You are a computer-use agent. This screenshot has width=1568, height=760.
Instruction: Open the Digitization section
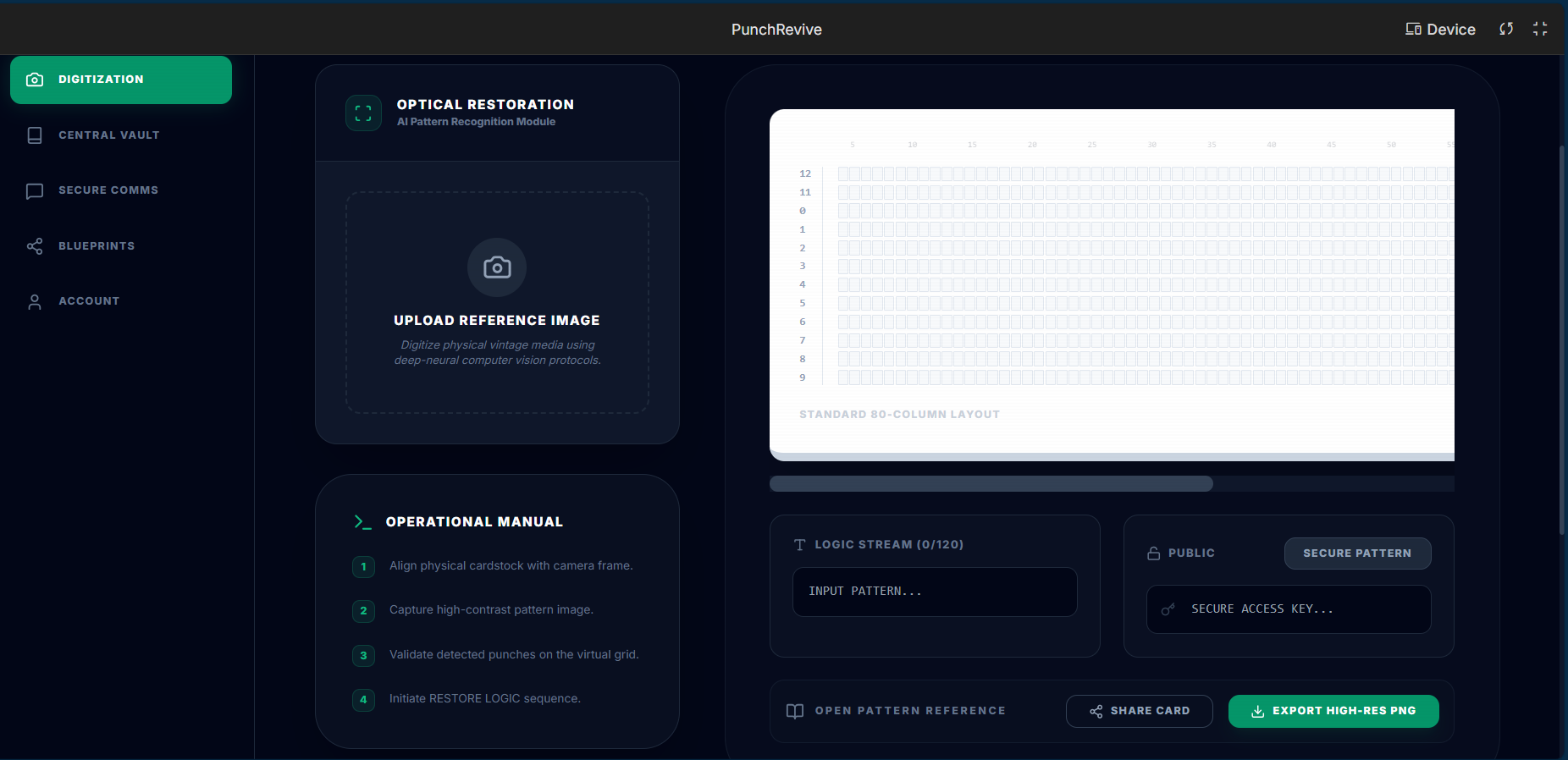pos(121,80)
